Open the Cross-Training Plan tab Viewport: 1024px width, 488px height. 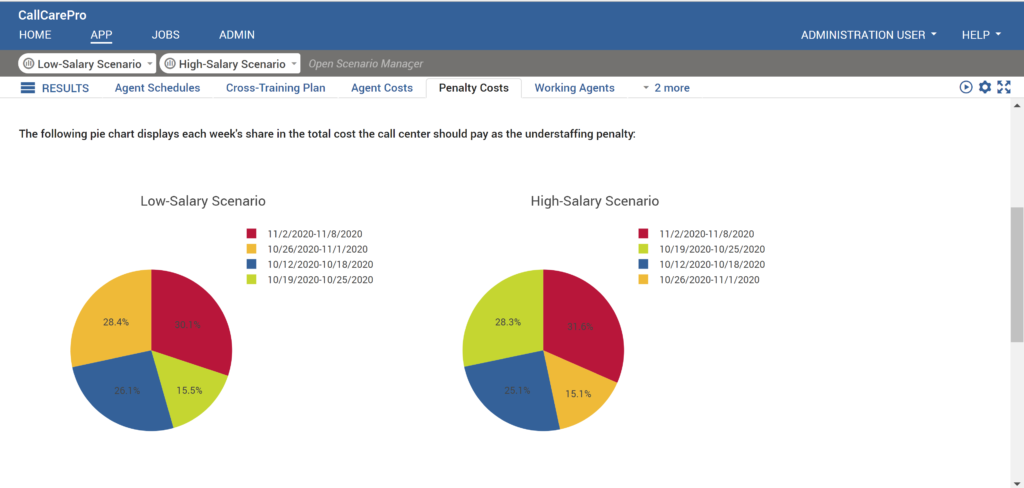click(x=275, y=88)
